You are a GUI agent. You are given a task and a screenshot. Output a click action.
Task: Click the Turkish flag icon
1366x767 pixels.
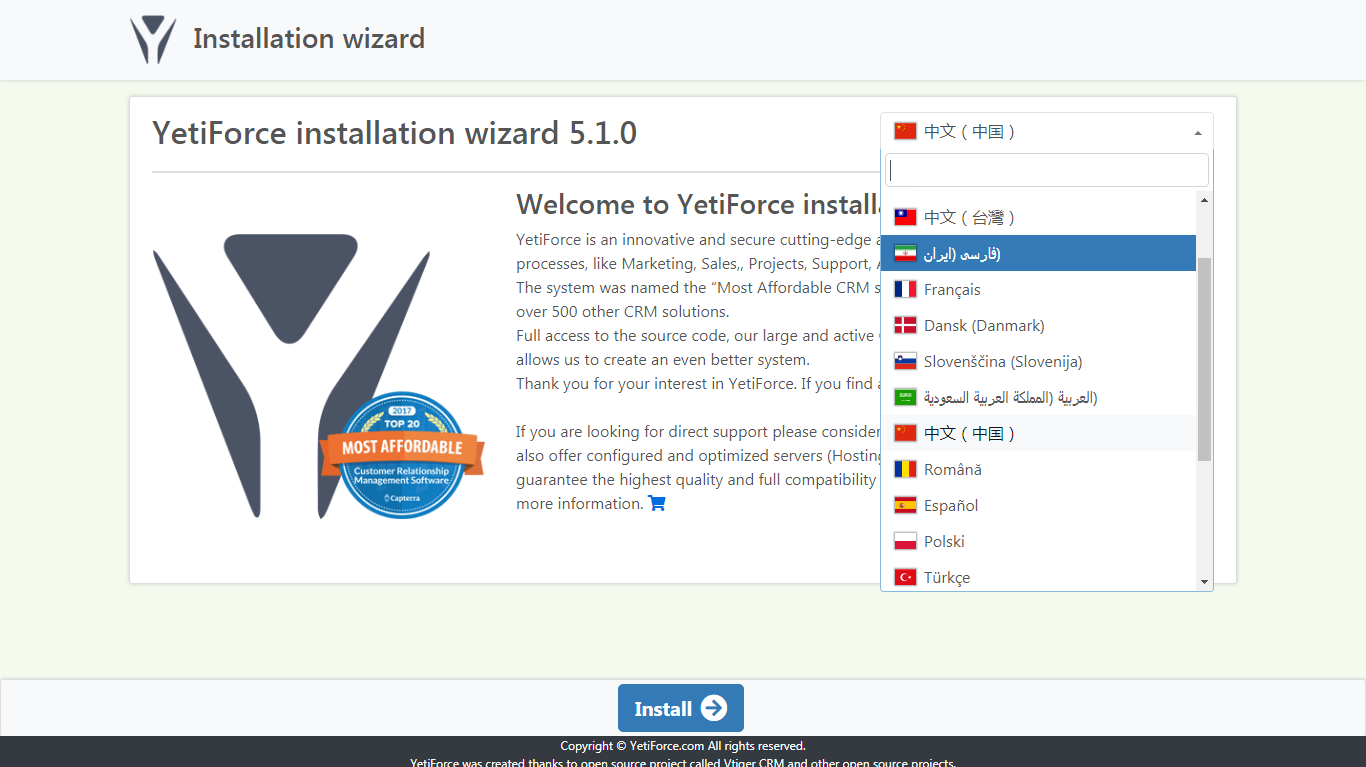[x=905, y=577]
